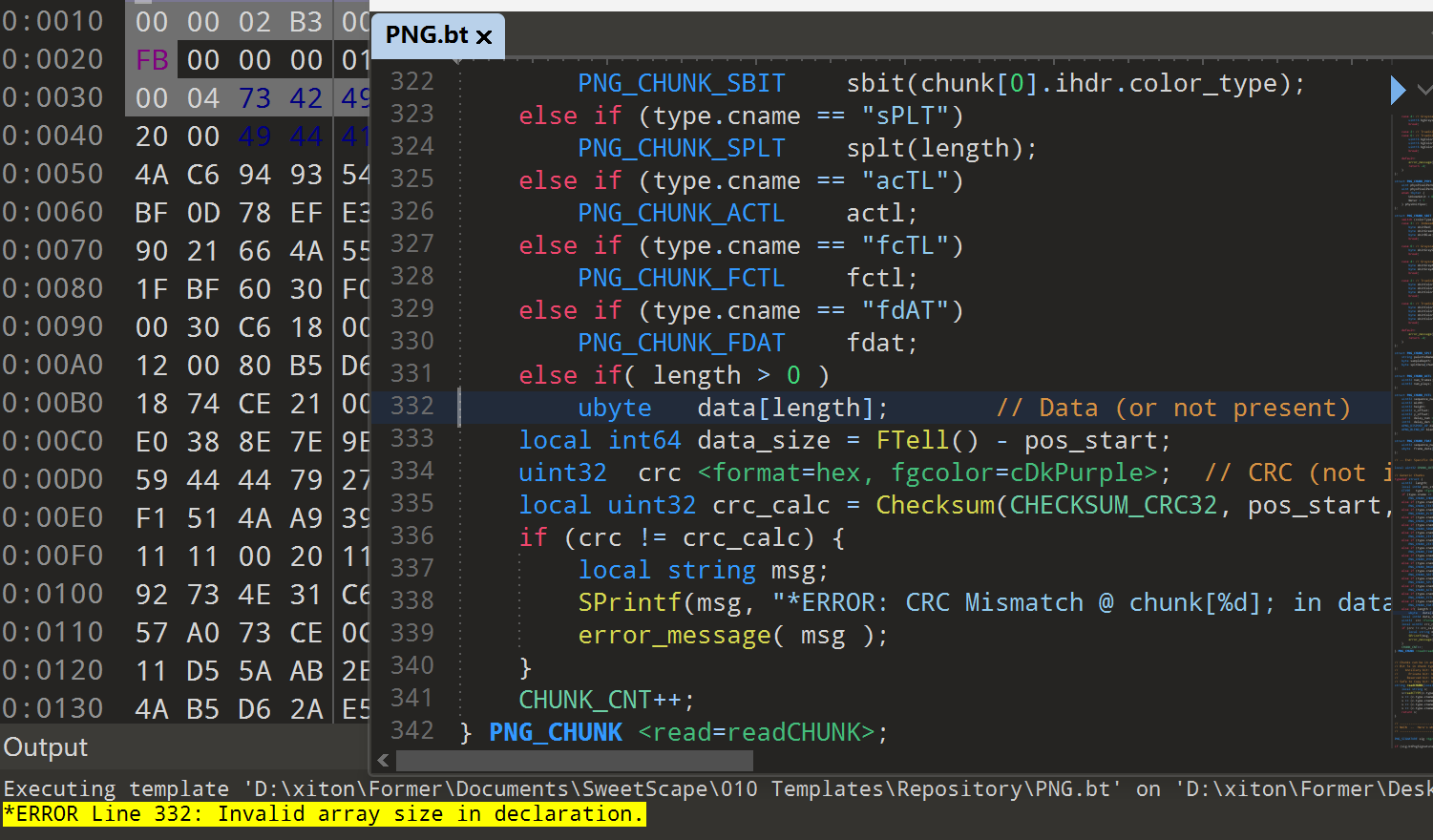Close the PNG.bt tab
The image size is (1433, 840).
pos(484,37)
